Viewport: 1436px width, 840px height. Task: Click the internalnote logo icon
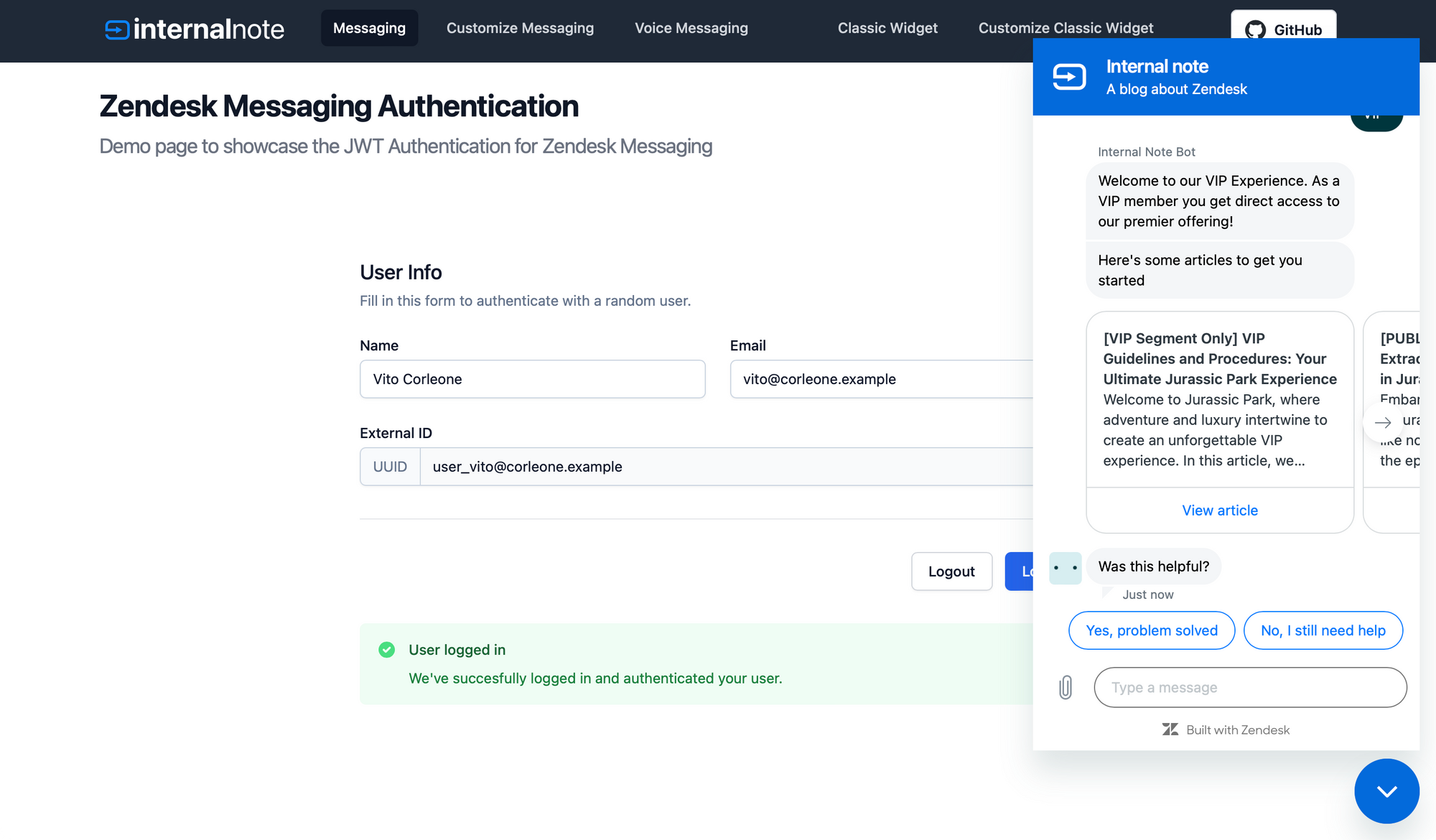click(x=117, y=29)
